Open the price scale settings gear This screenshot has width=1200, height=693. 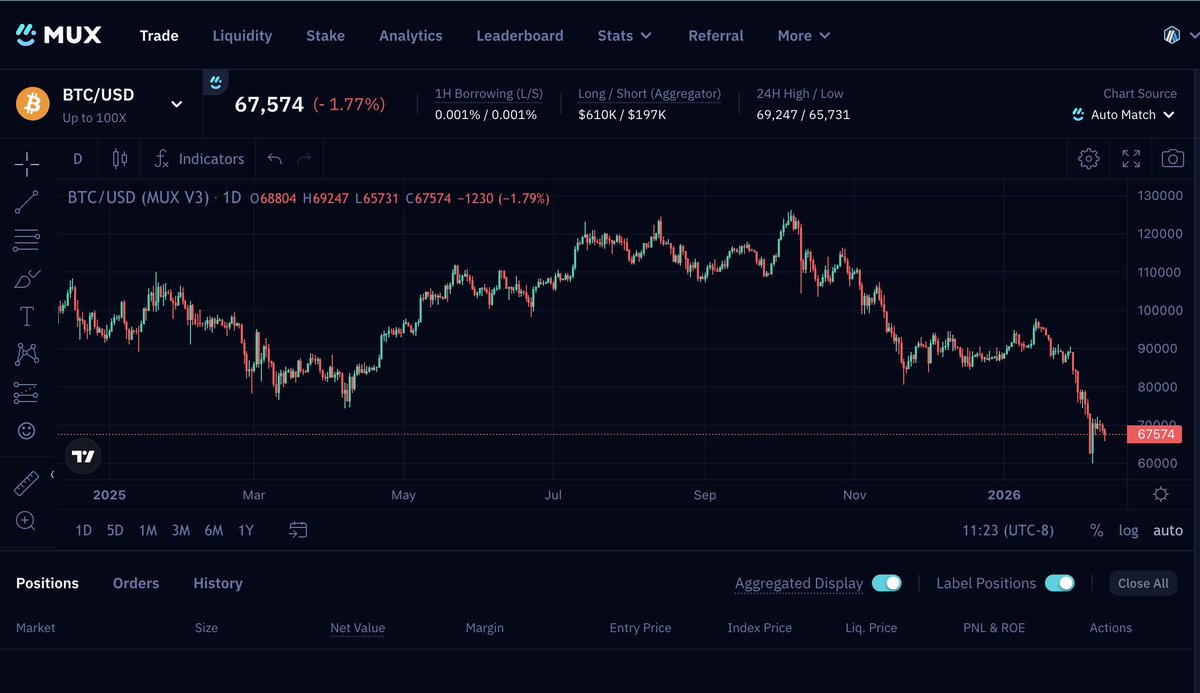click(x=1160, y=494)
